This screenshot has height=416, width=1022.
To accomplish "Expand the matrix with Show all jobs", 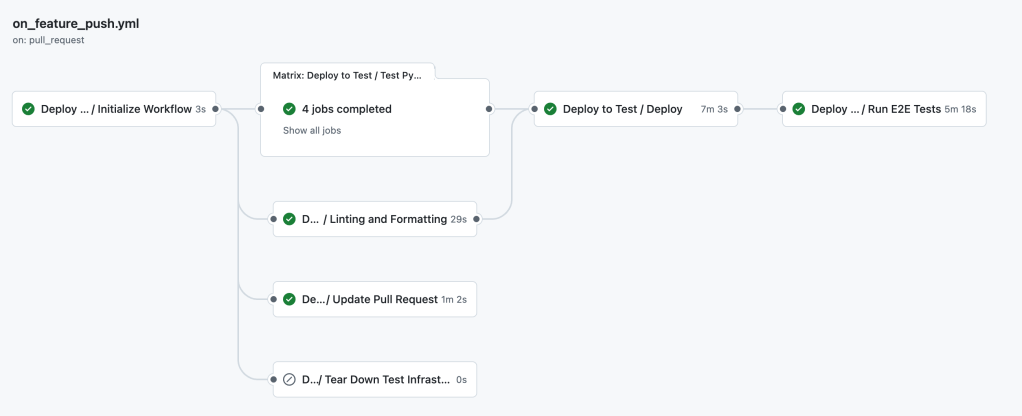I will pyautogui.click(x=311, y=130).
